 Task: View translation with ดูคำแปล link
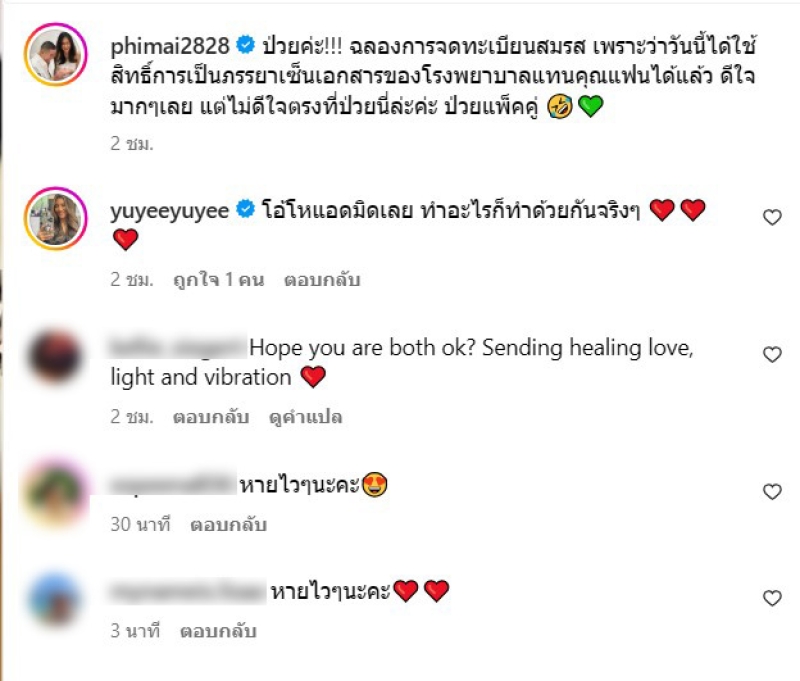tap(306, 417)
